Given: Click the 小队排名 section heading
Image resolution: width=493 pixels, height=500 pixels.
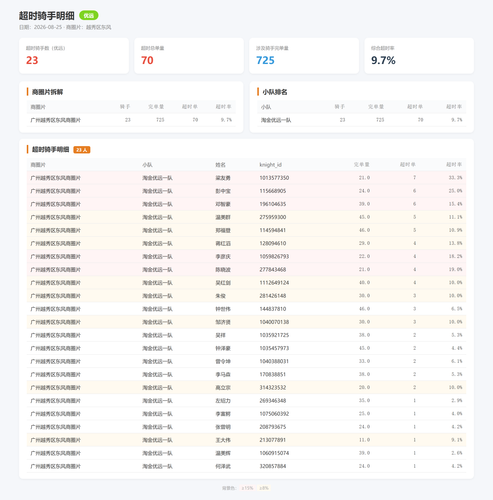Looking at the screenshot, I should (275, 92).
